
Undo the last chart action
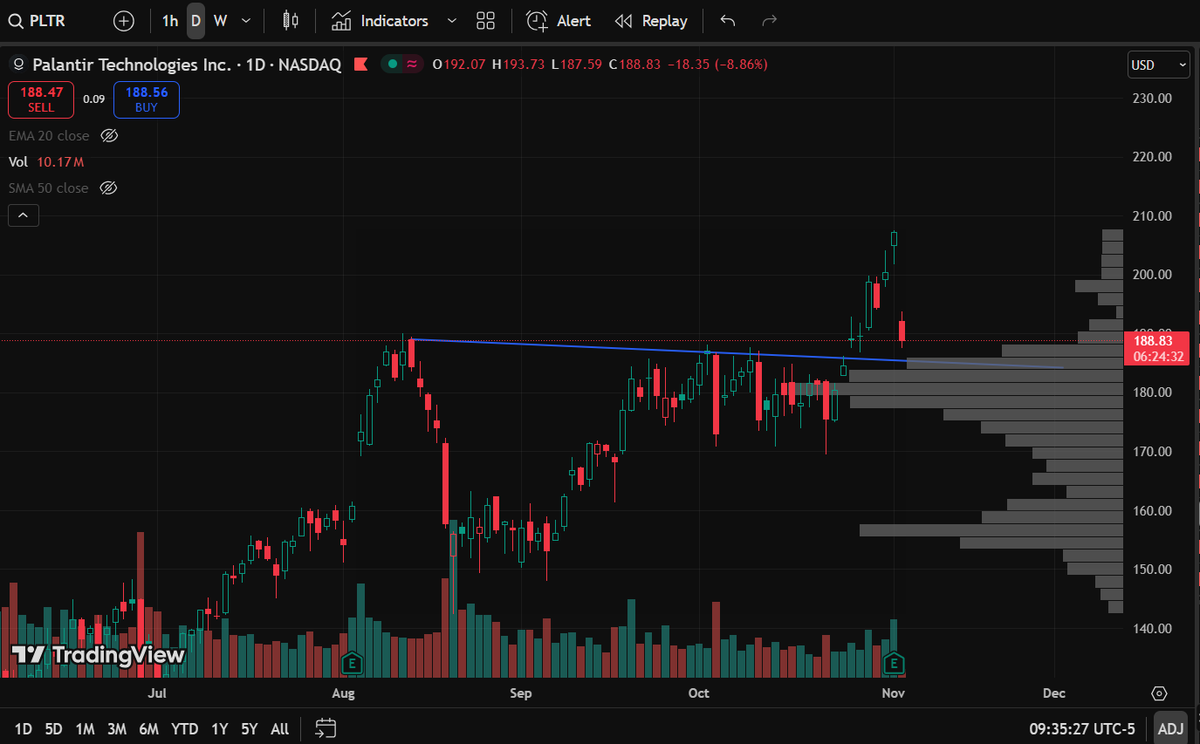coord(727,21)
